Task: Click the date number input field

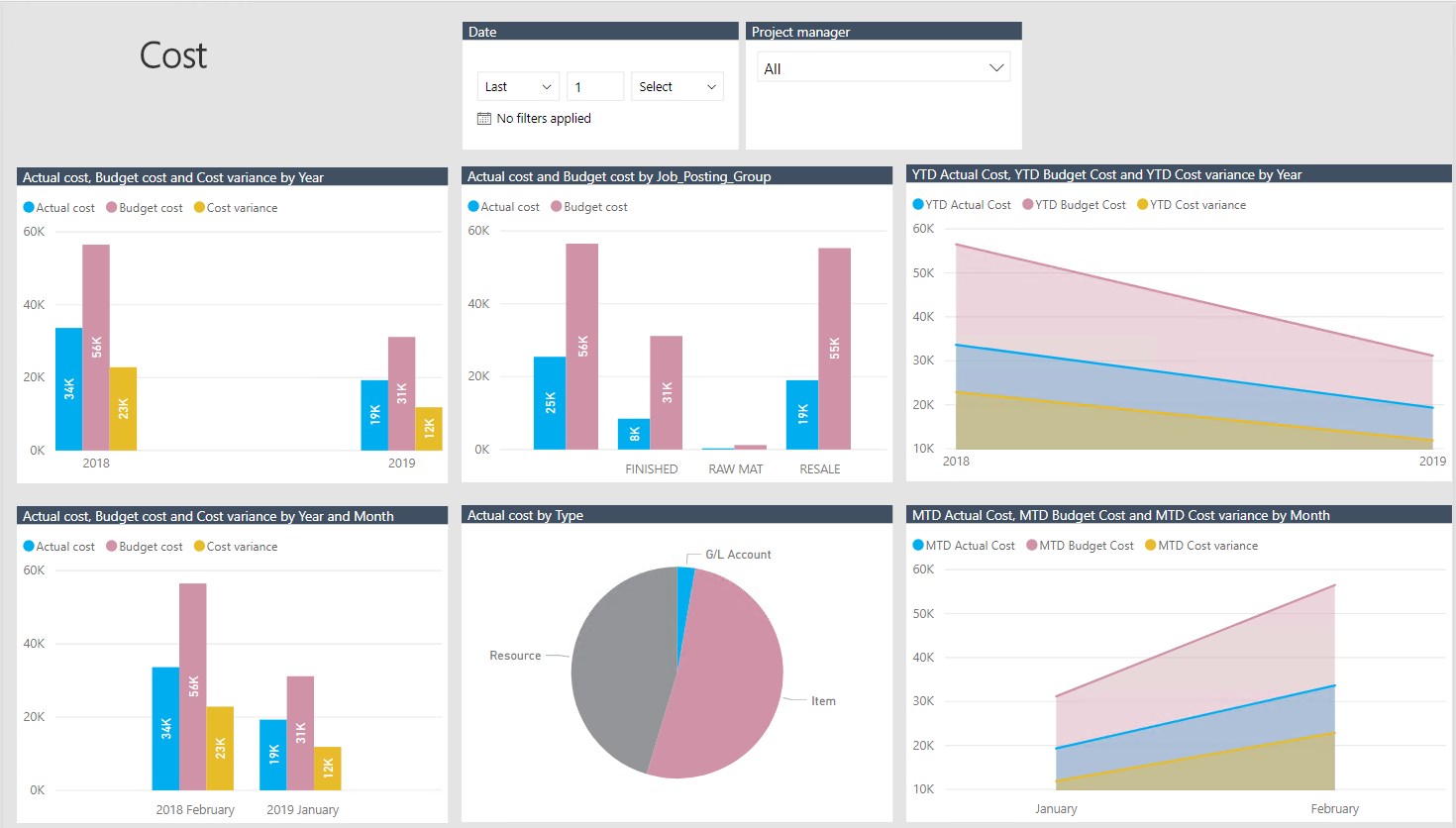Action: 595,86
